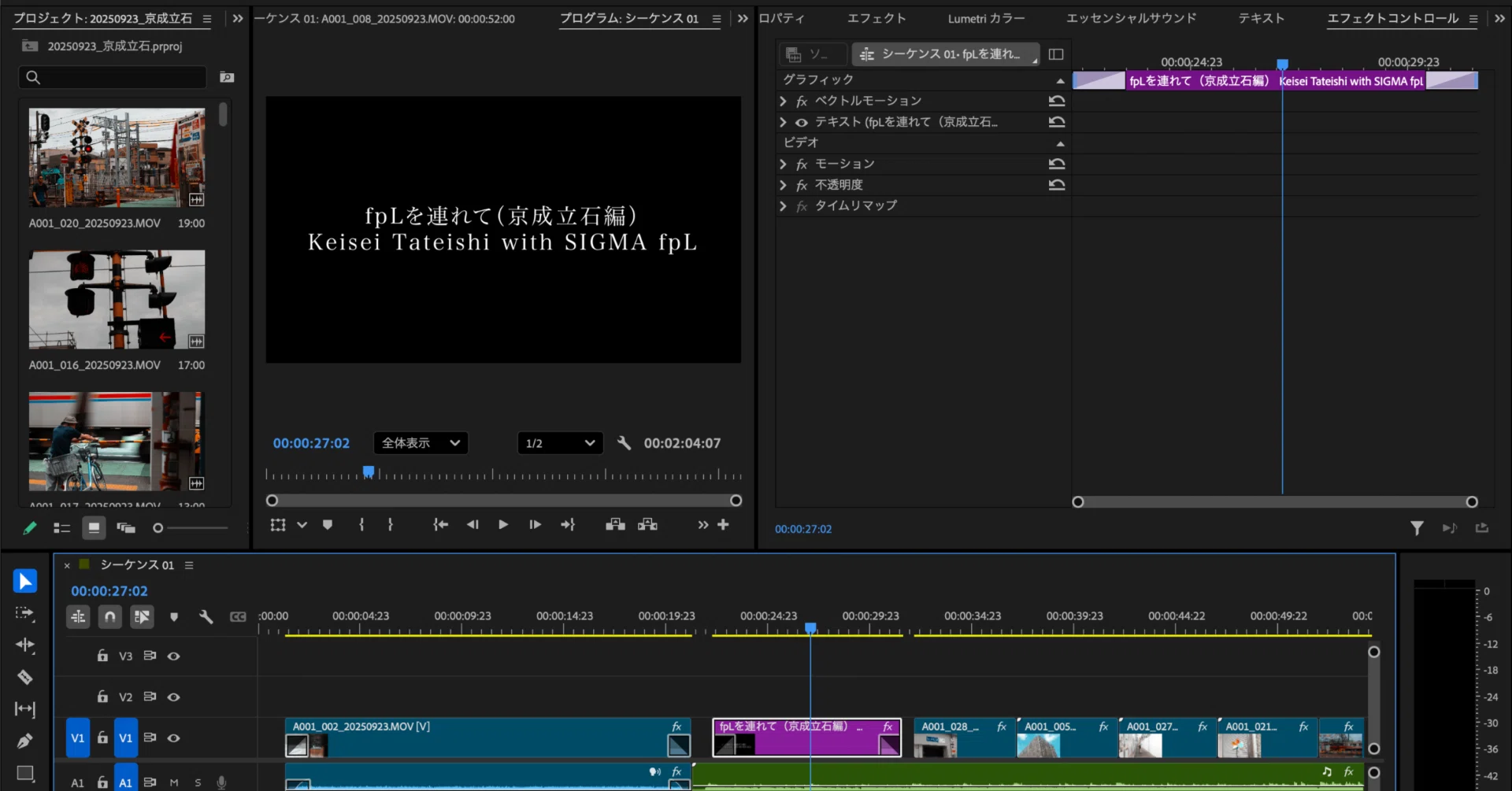Step back one frame
The height and width of the screenshot is (791, 1512).
click(472, 525)
